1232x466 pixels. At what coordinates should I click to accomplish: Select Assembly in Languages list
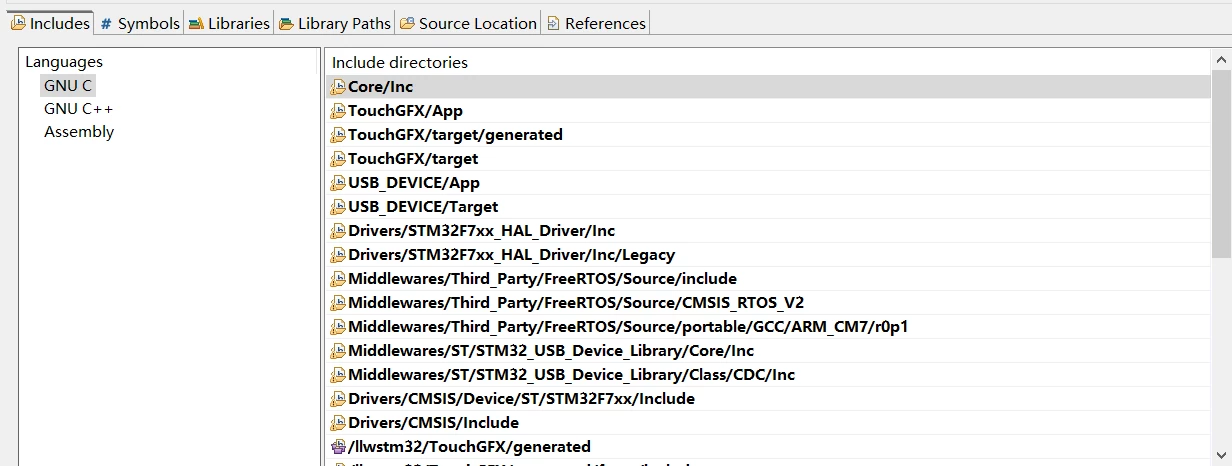[79, 132]
